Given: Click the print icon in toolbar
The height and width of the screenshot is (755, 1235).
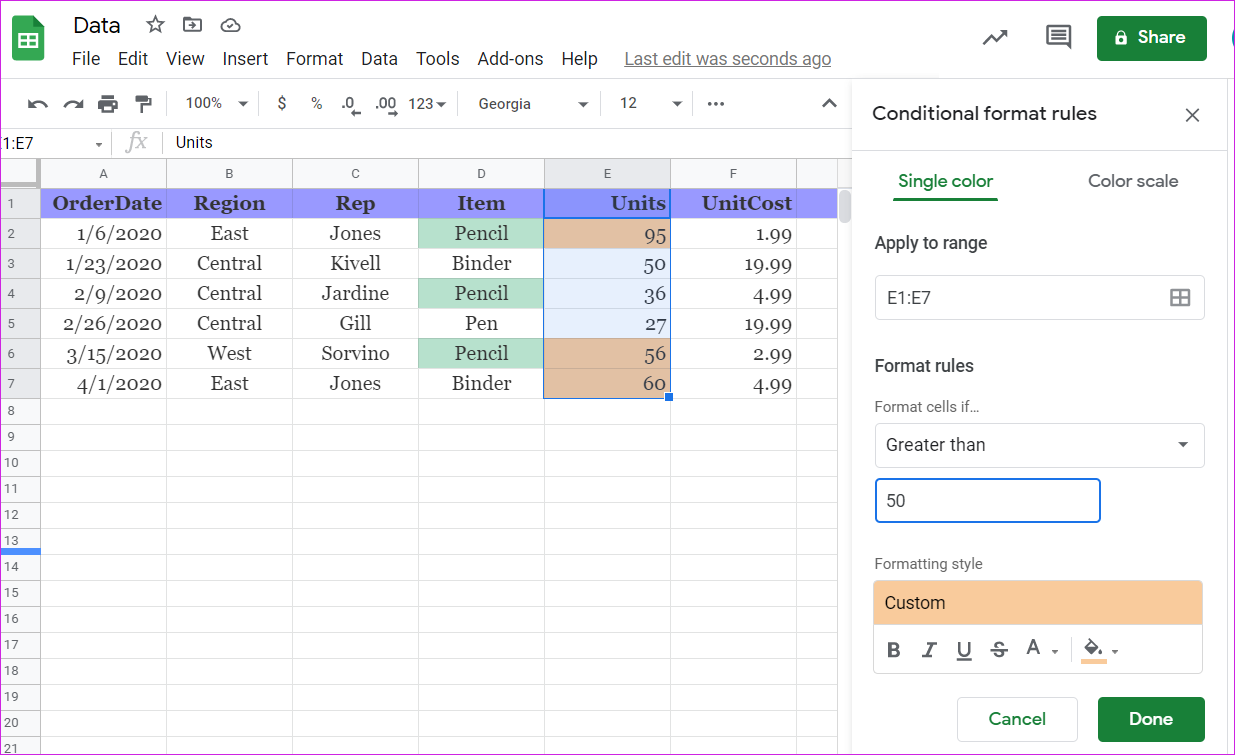Looking at the screenshot, I should pyautogui.click(x=108, y=104).
